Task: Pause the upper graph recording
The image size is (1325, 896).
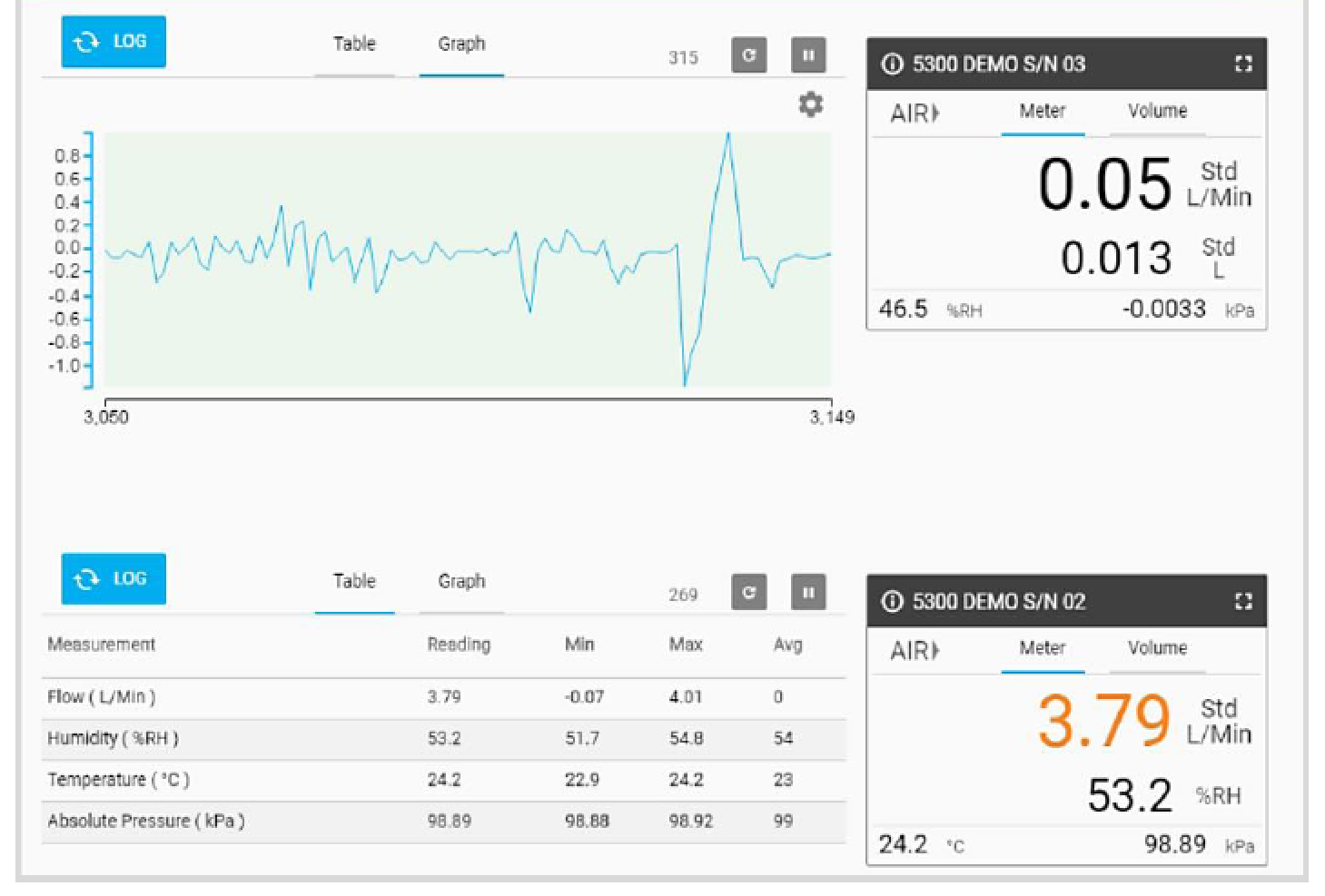Action: (807, 55)
